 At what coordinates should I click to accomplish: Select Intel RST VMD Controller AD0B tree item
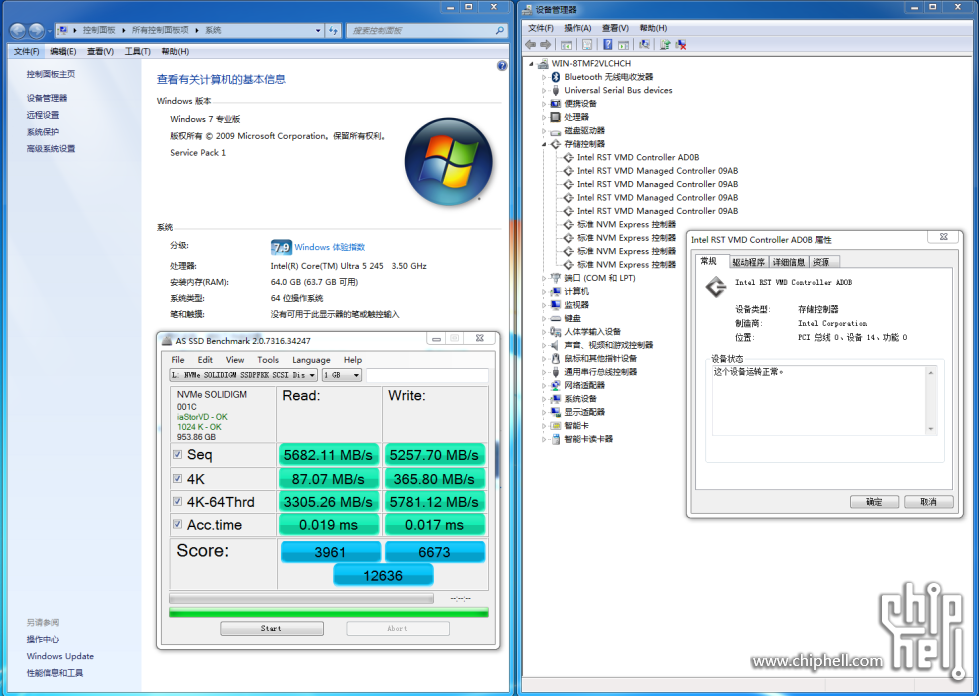637,157
